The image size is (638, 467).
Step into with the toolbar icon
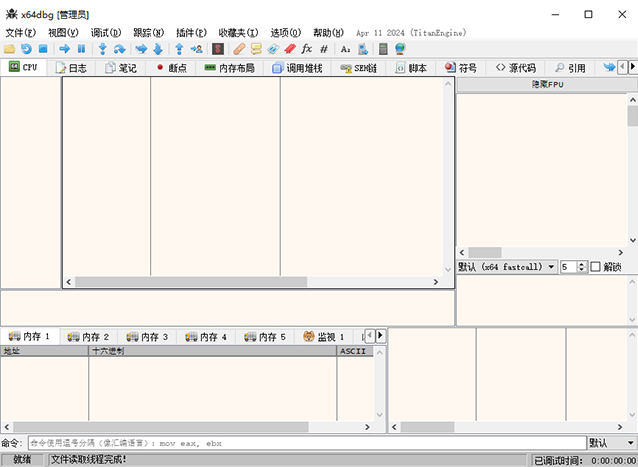pos(103,49)
